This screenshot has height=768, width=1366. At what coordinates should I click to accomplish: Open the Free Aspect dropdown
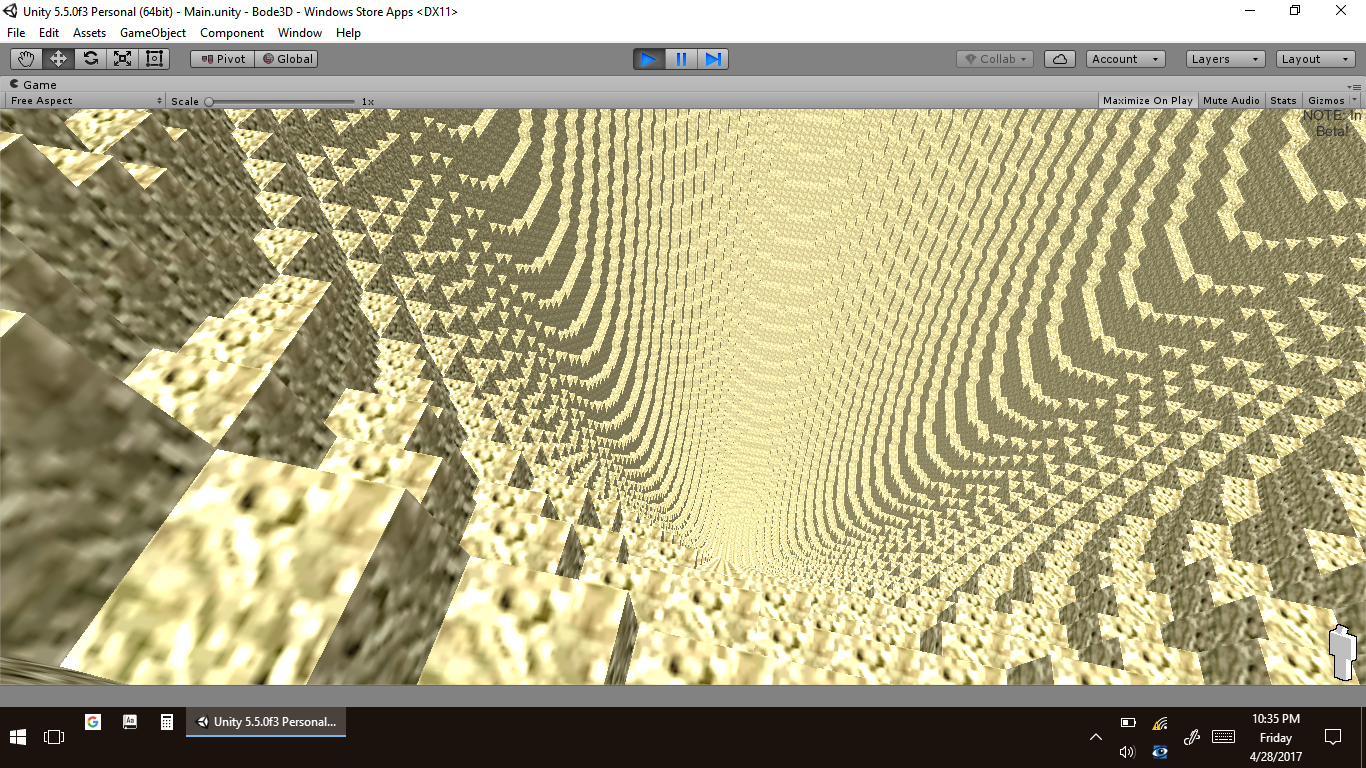click(85, 101)
